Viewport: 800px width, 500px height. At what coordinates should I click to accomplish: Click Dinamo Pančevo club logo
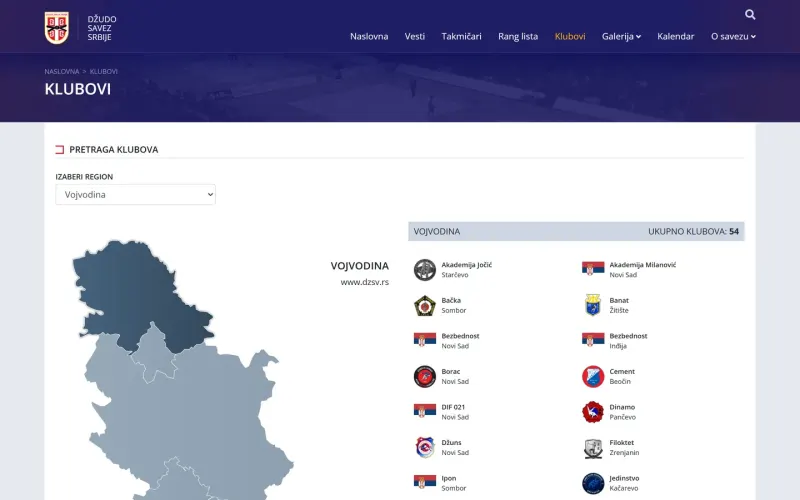(593, 412)
